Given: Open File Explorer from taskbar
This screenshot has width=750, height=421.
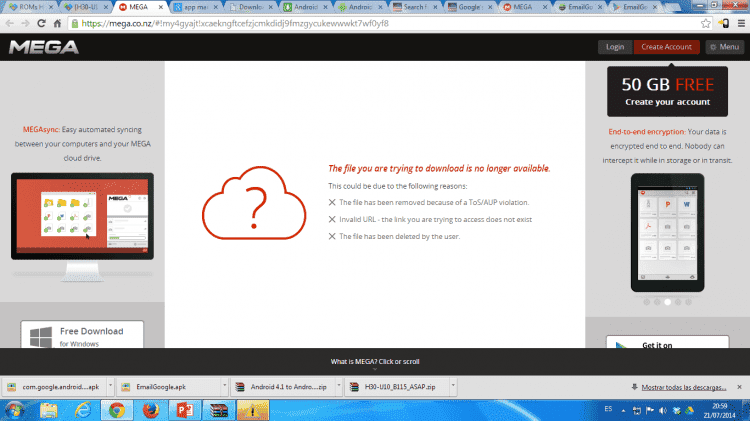Looking at the screenshot, I should (49, 410).
